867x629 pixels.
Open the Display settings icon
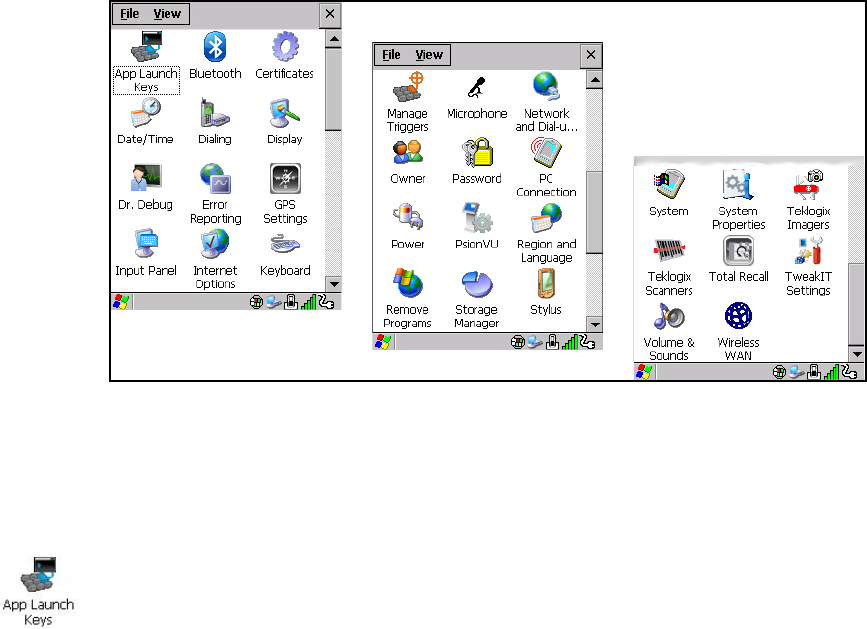coord(284,122)
